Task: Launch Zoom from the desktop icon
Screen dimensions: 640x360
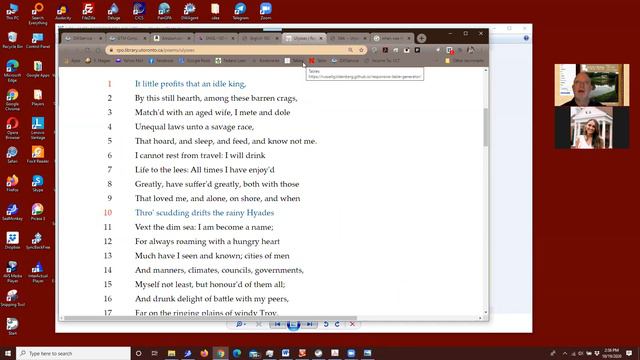Action: click(266, 11)
